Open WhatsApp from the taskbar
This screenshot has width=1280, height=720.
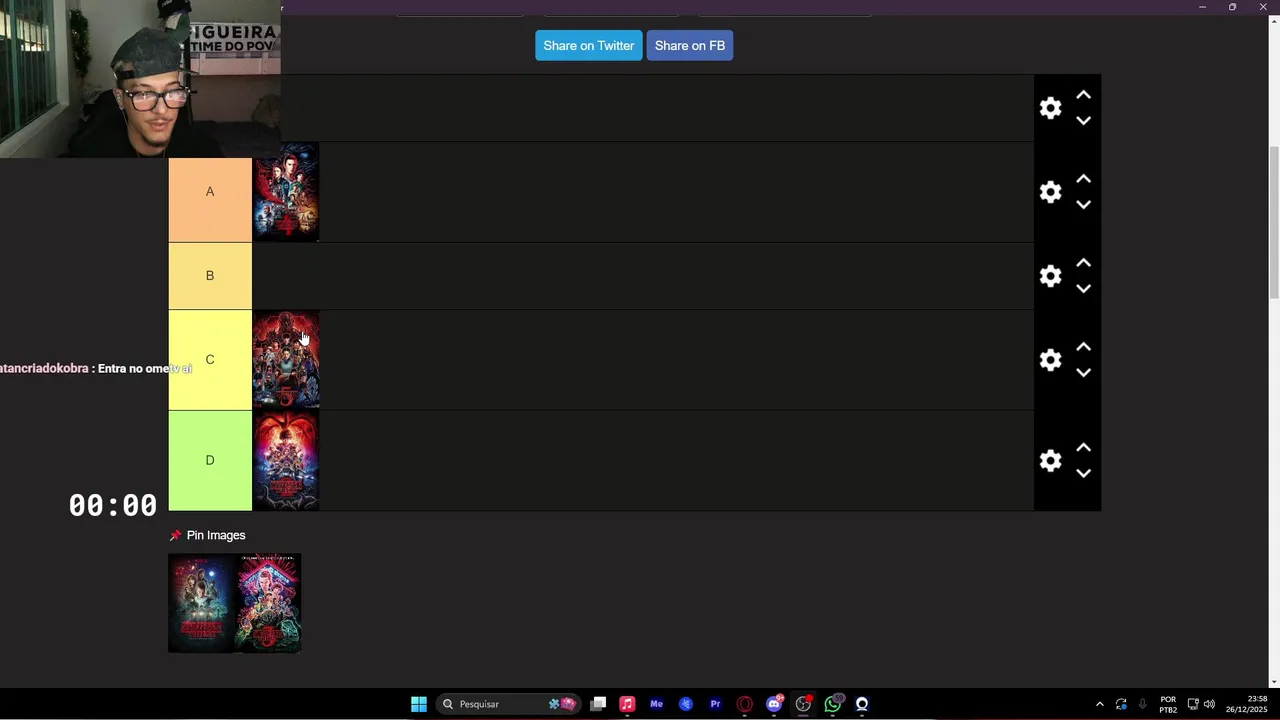(832, 704)
